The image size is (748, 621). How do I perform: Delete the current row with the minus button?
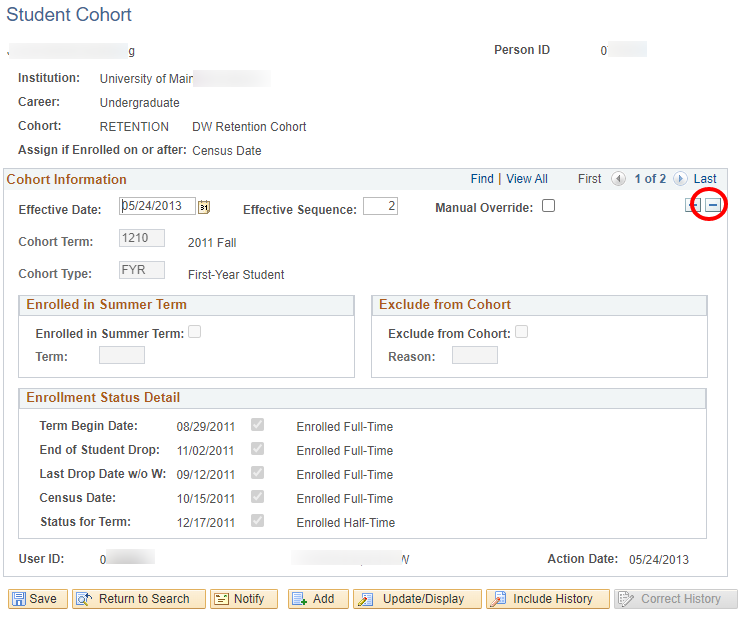(x=713, y=206)
